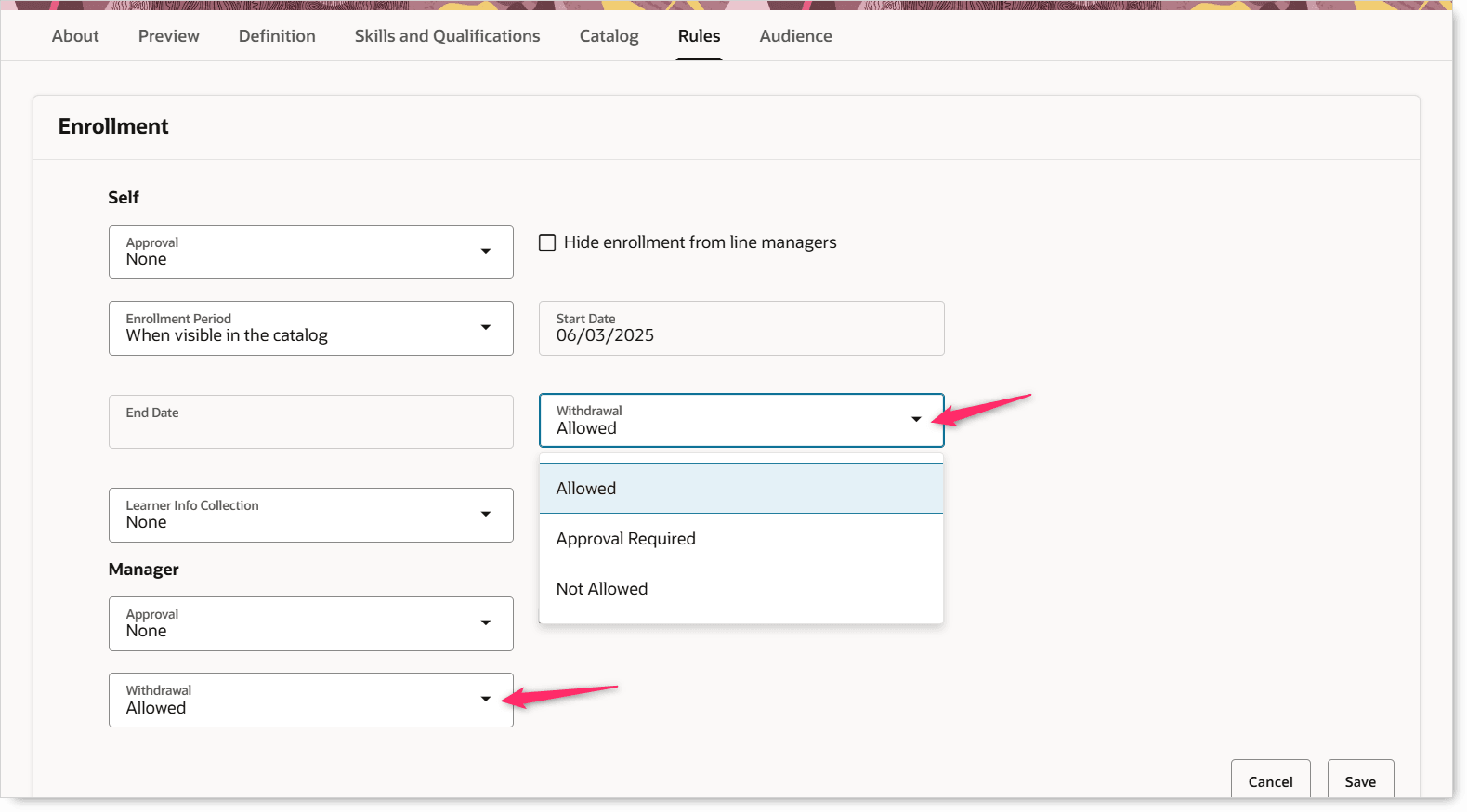Open Skills and Qualifications tab
This screenshot has width=1467, height=812.
click(447, 36)
